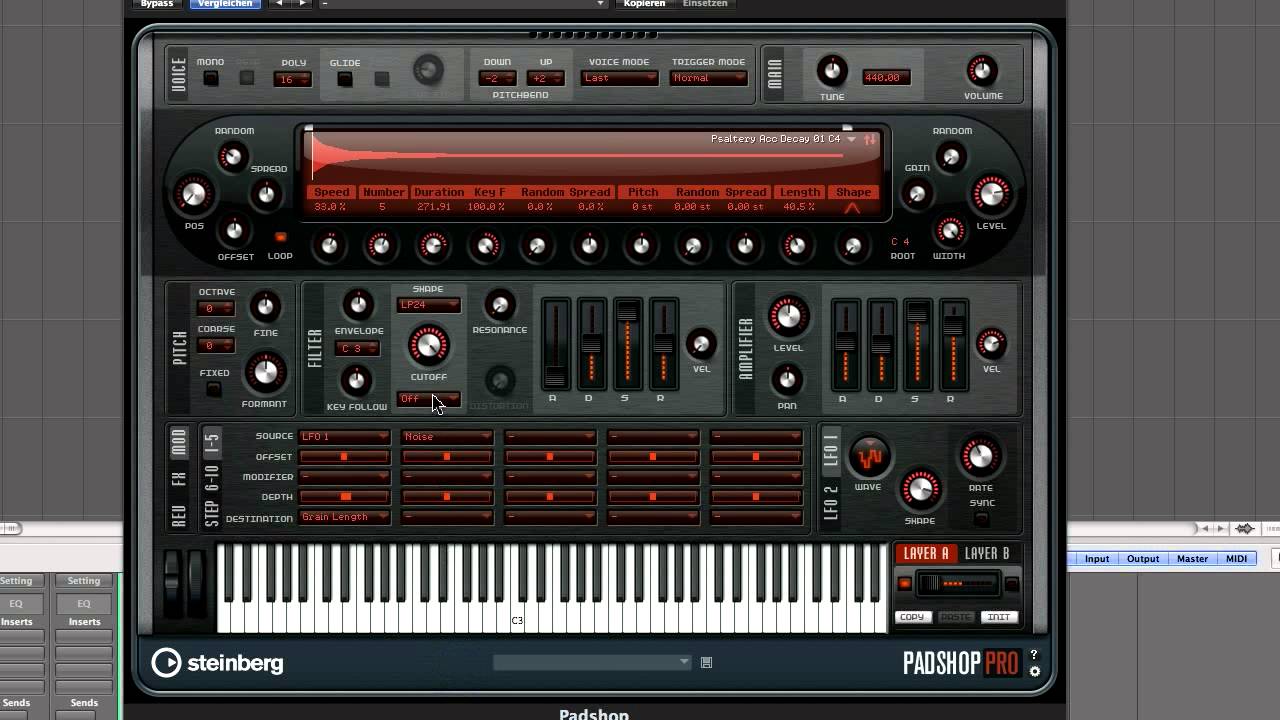Click the Formant knob
Screen dimensions: 1280x720
[x=265, y=372]
